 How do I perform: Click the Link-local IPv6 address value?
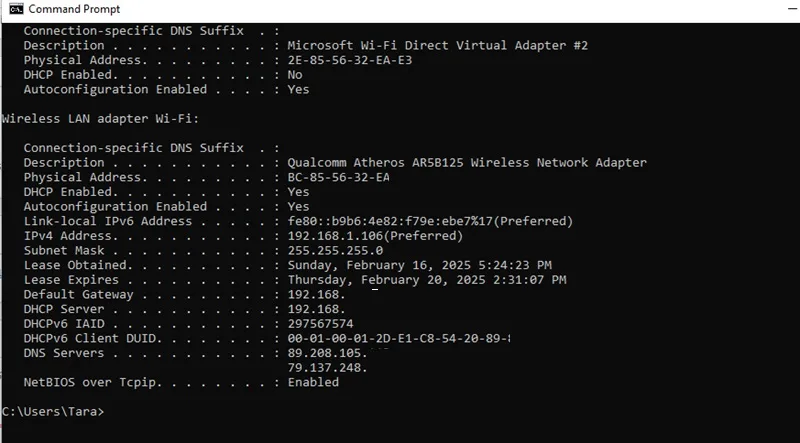pos(430,221)
